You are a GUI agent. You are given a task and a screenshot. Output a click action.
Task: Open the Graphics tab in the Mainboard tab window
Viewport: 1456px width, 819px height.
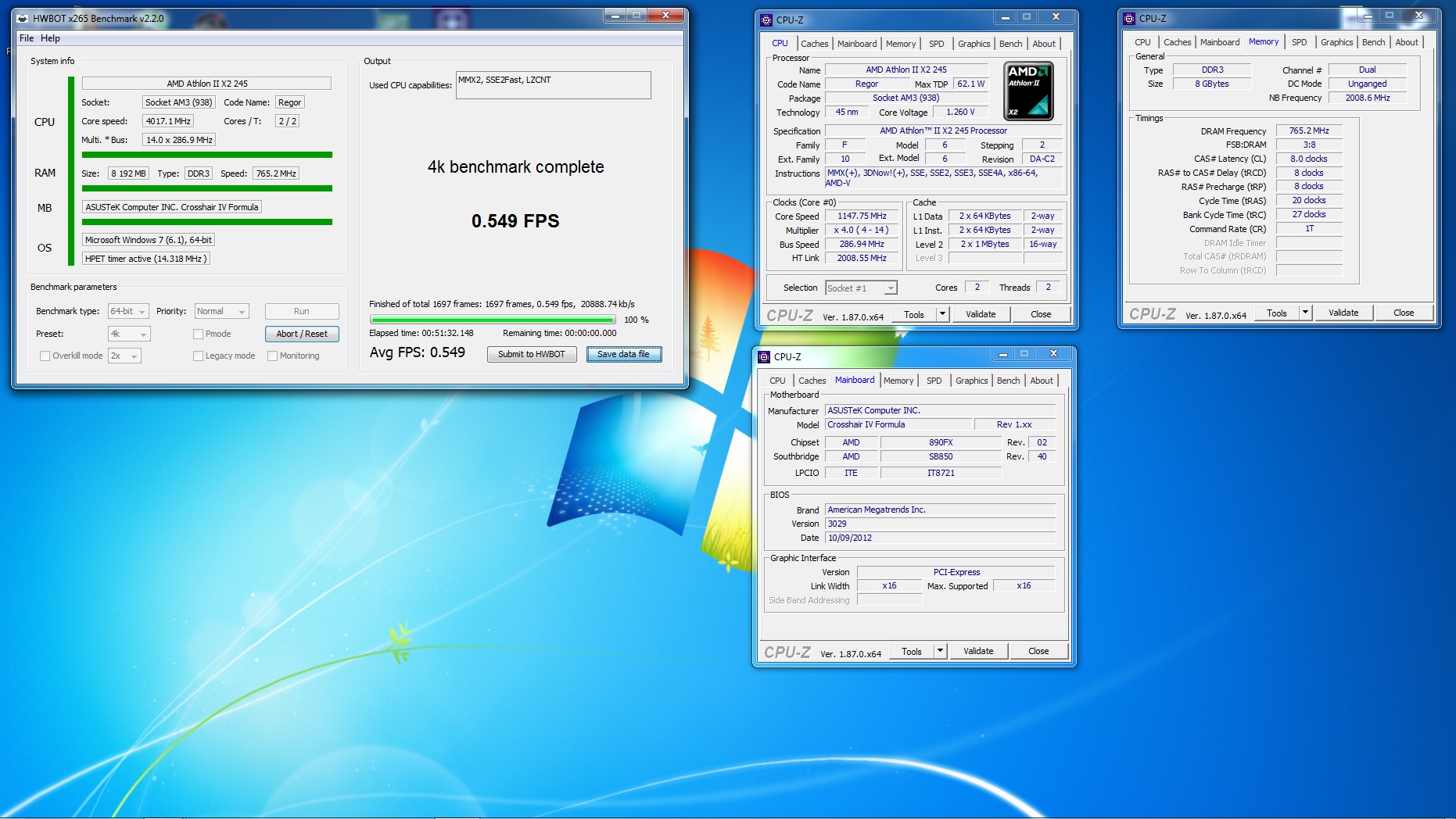click(x=971, y=381)
